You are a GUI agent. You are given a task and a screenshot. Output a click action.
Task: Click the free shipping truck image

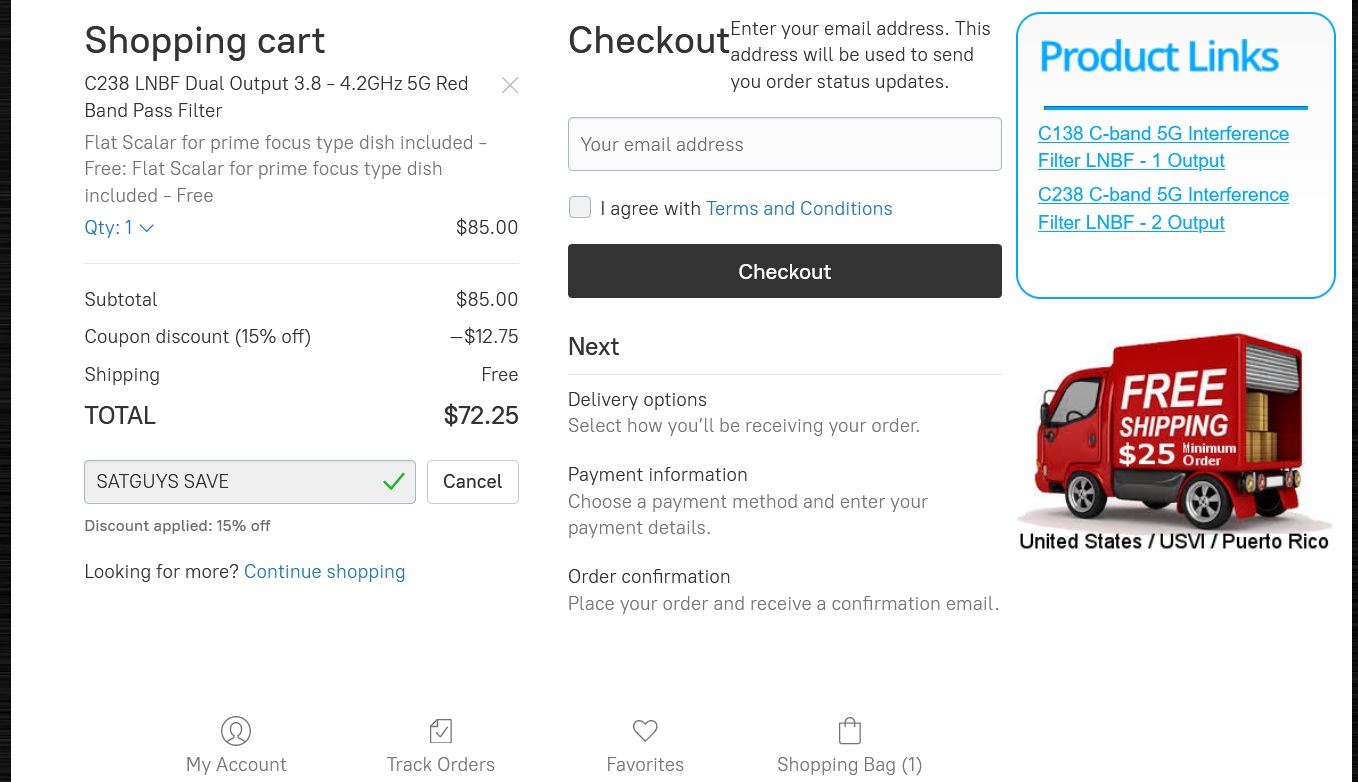(x=1174, y=440)
